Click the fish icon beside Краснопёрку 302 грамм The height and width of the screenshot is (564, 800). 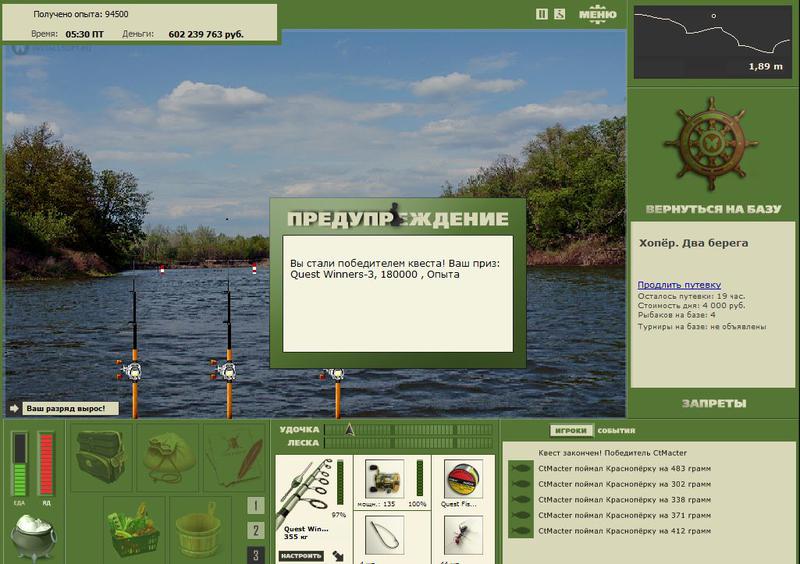pos(521,484)
